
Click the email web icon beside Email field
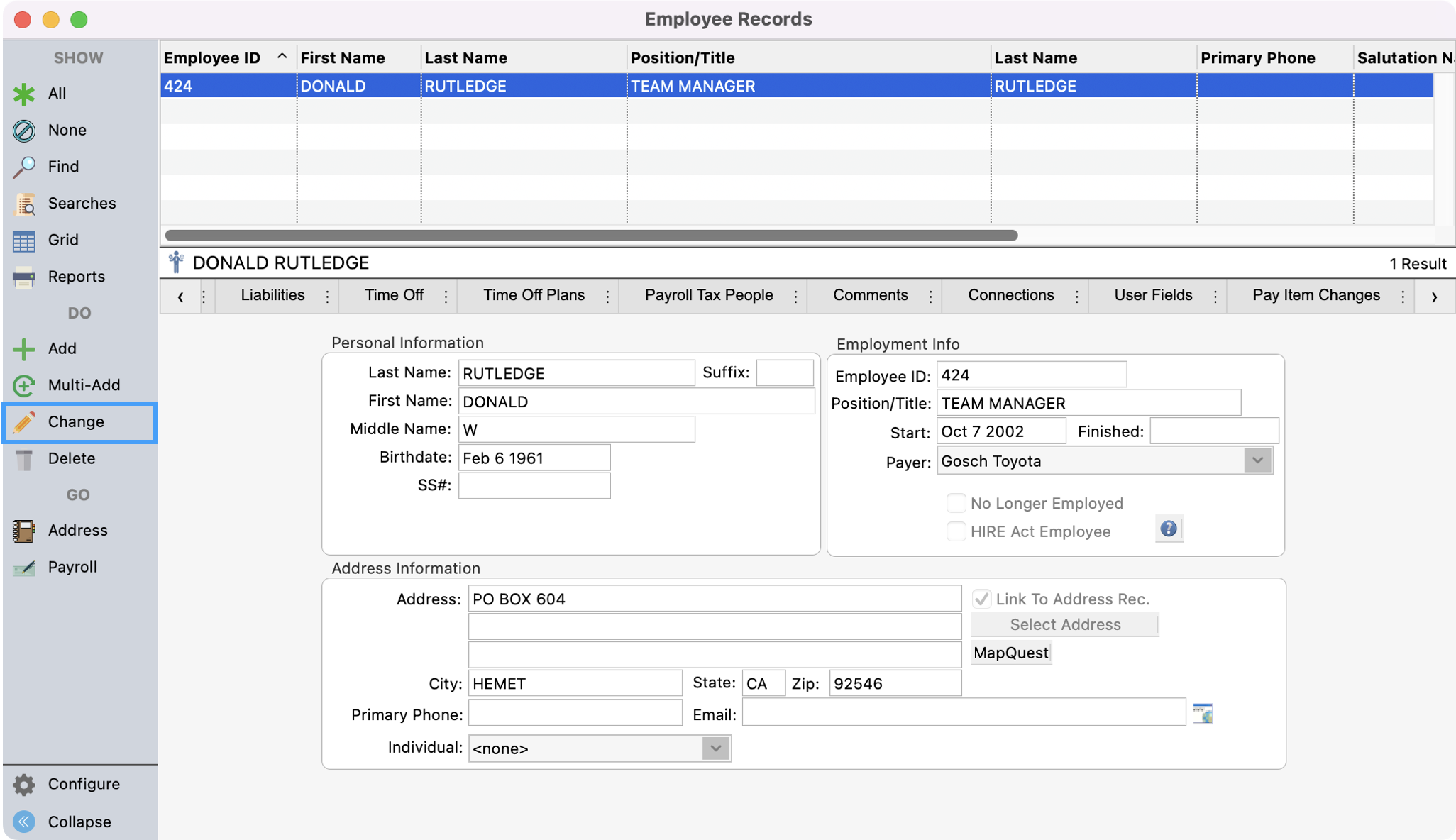point(1203,714)
